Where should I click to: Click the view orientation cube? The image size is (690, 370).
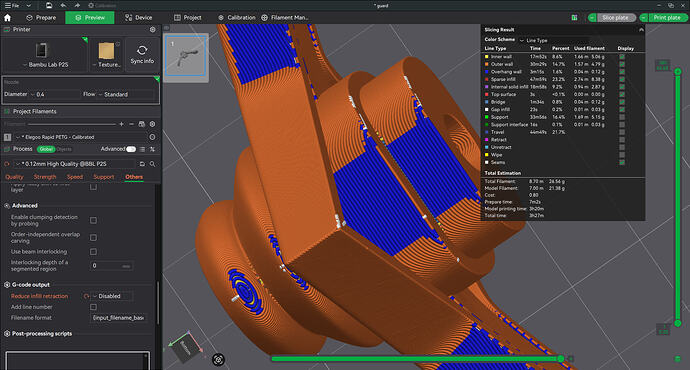pyautogui.click(x=186, y=347)
